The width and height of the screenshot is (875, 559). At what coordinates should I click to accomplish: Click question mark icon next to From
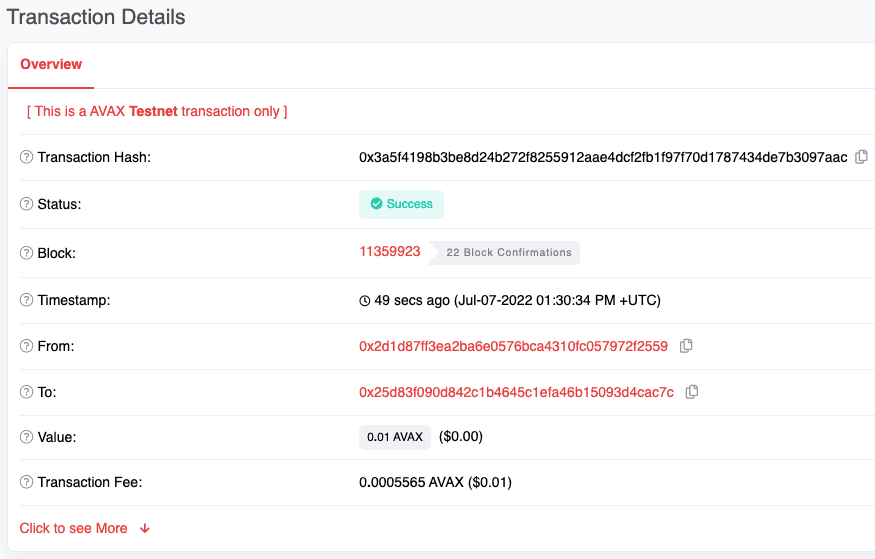(27, 346)
